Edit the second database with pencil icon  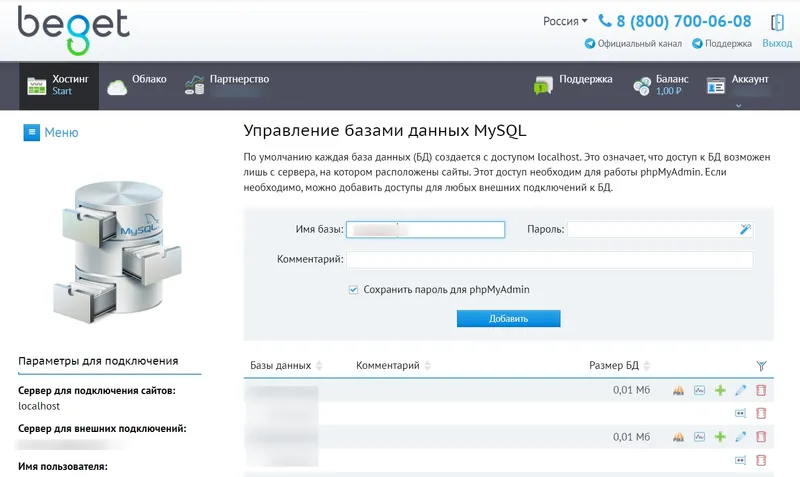pyautogui.click(x=740, y=437)
